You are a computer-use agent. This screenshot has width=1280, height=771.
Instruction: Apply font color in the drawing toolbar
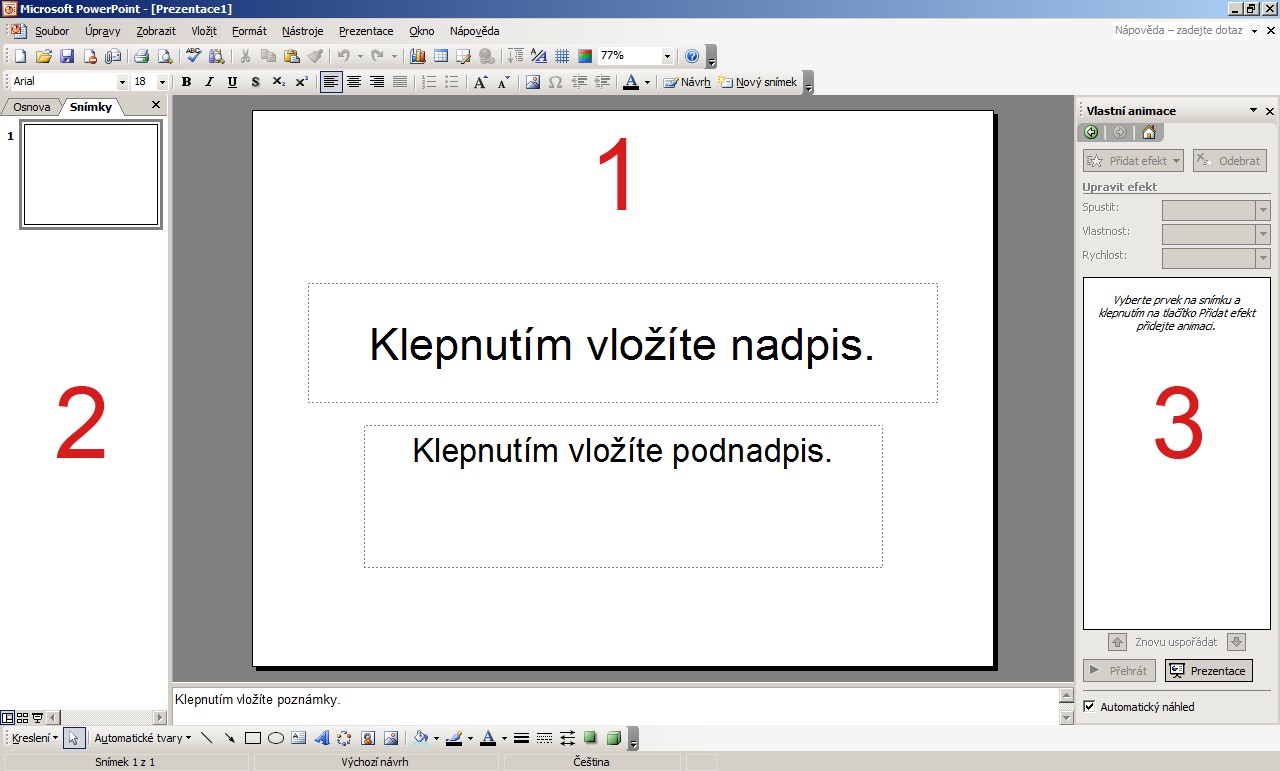[488, 738]
